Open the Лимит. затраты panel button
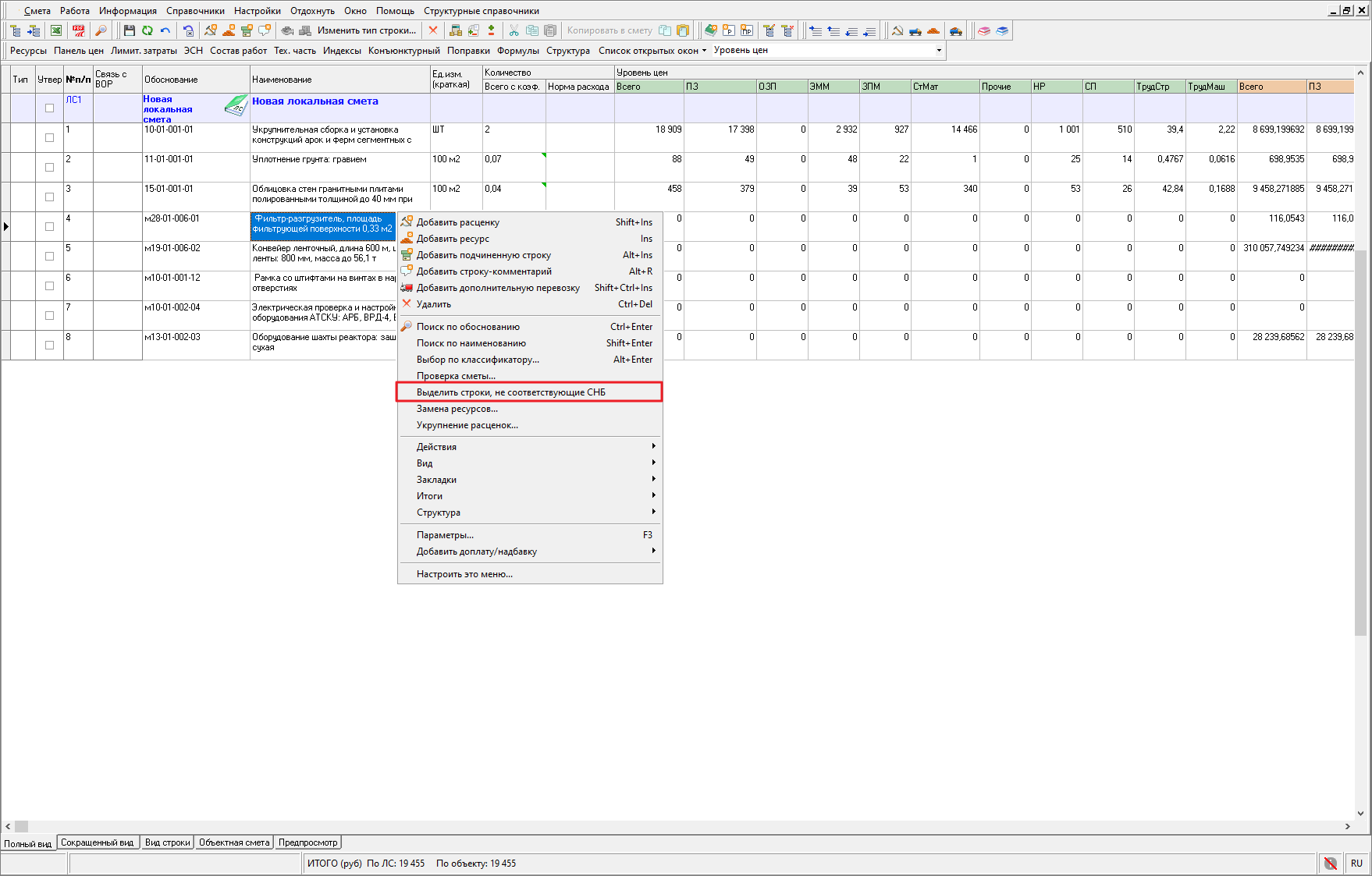The width and height of the screenshot is (1372, 876). 144,51
